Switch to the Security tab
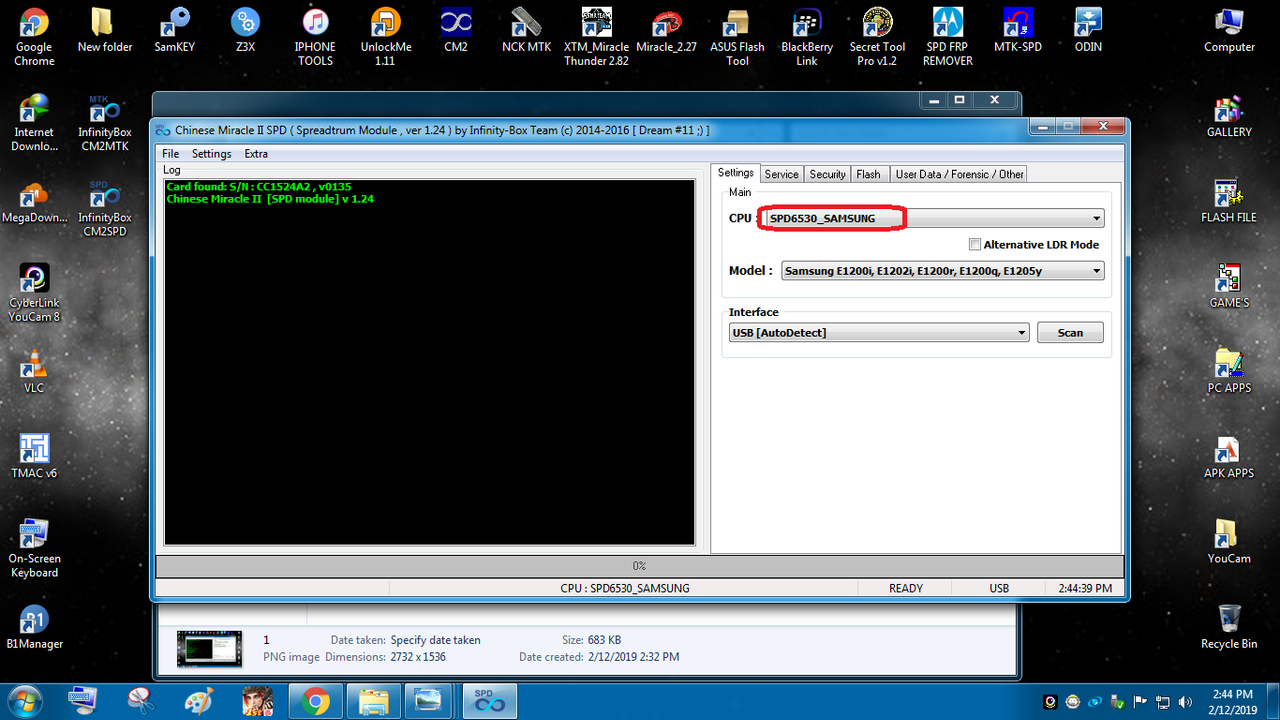This screenshot has height=720, width=1280. coord(827,174)
